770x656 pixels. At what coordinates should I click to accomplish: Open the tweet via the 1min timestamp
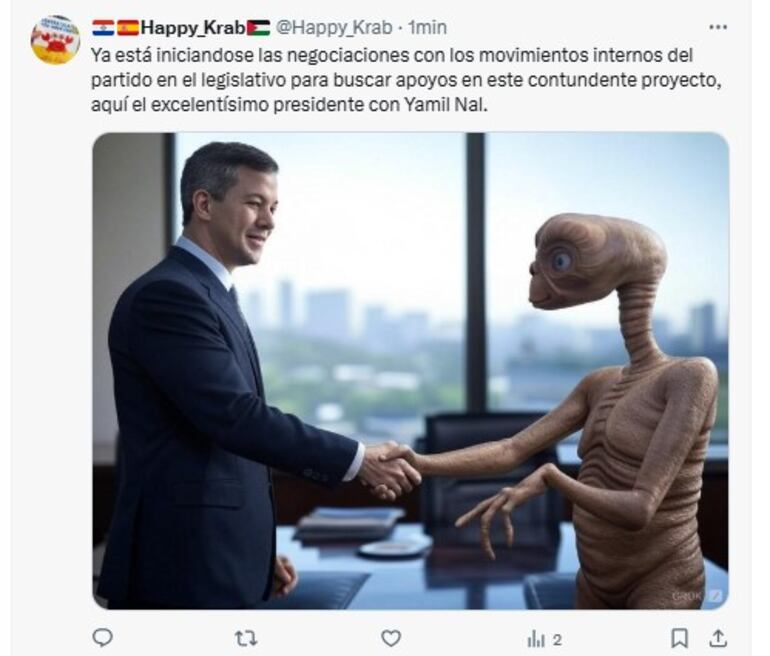pos(427,28)
